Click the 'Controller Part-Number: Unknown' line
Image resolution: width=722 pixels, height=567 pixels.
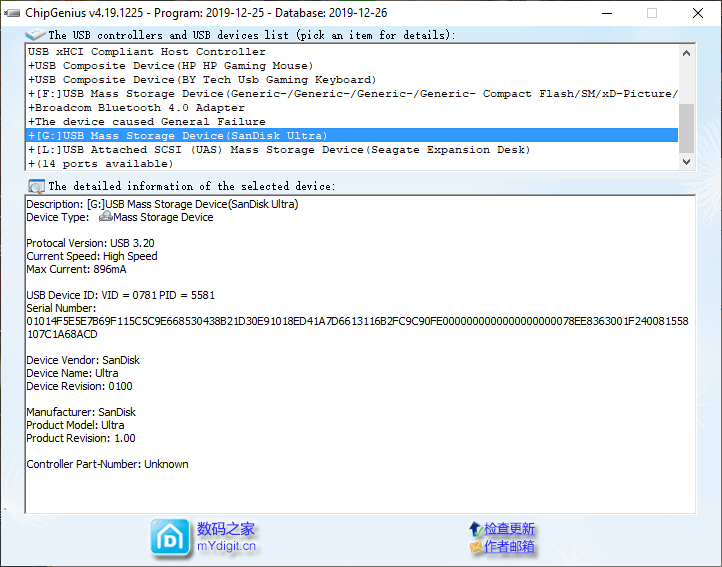click(107, 464)
